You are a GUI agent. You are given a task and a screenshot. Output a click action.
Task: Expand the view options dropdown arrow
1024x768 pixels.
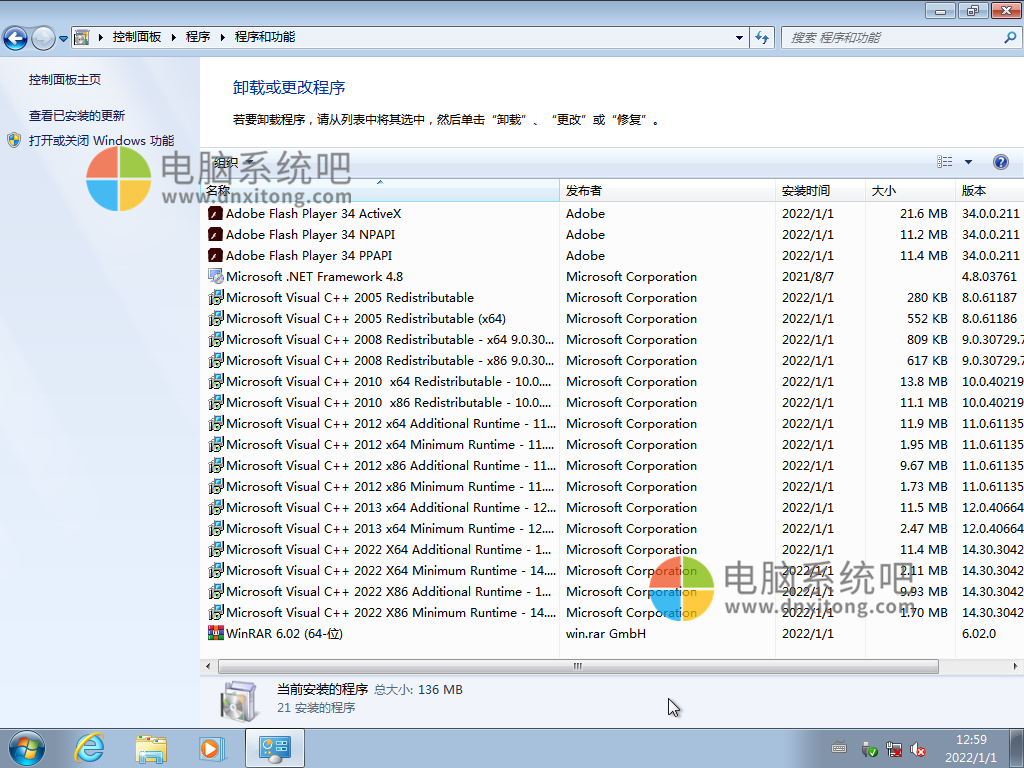[968, 162]
